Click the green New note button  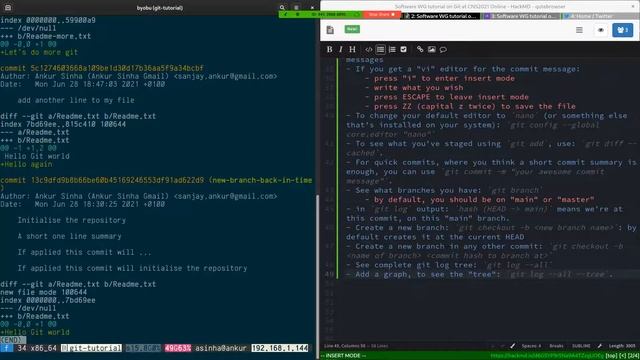click(x=352, y=29)
